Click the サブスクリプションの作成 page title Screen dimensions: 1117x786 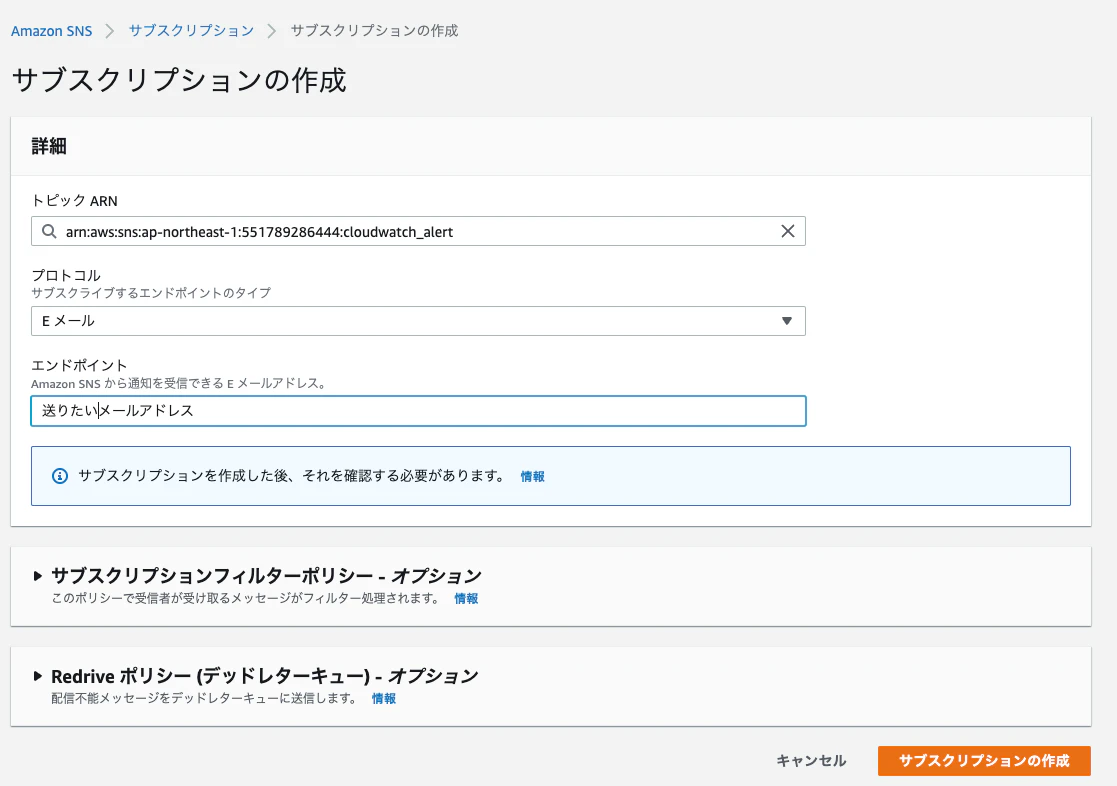click(x=180, y=80)
